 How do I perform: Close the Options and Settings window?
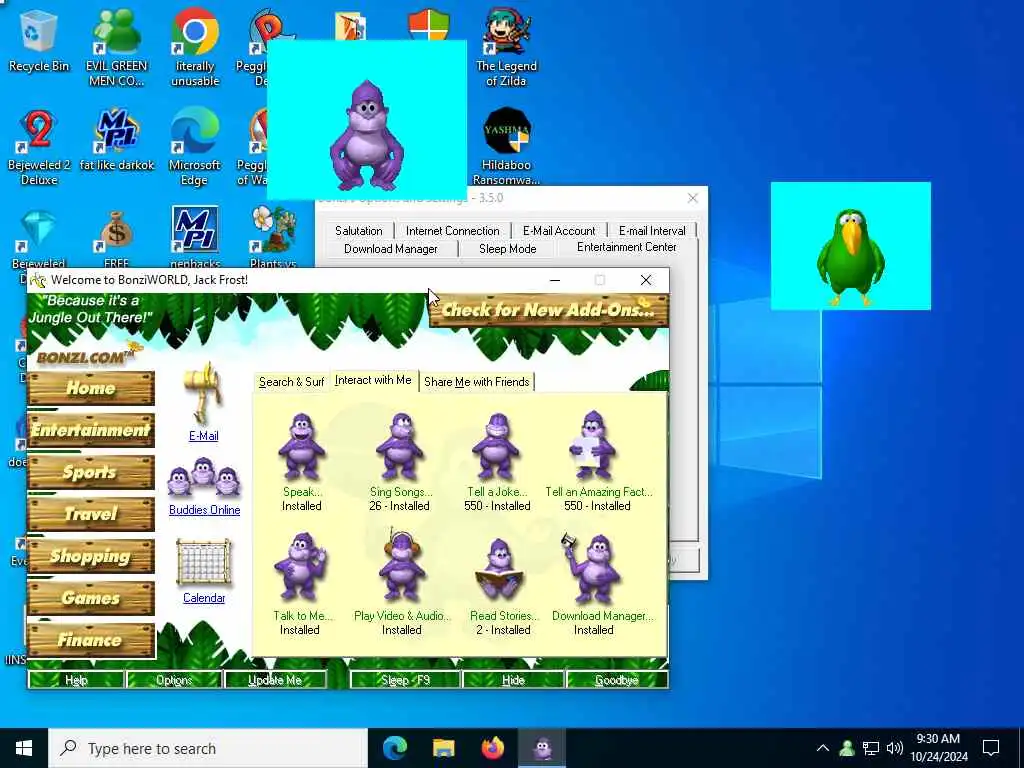[x=693, y=198]
